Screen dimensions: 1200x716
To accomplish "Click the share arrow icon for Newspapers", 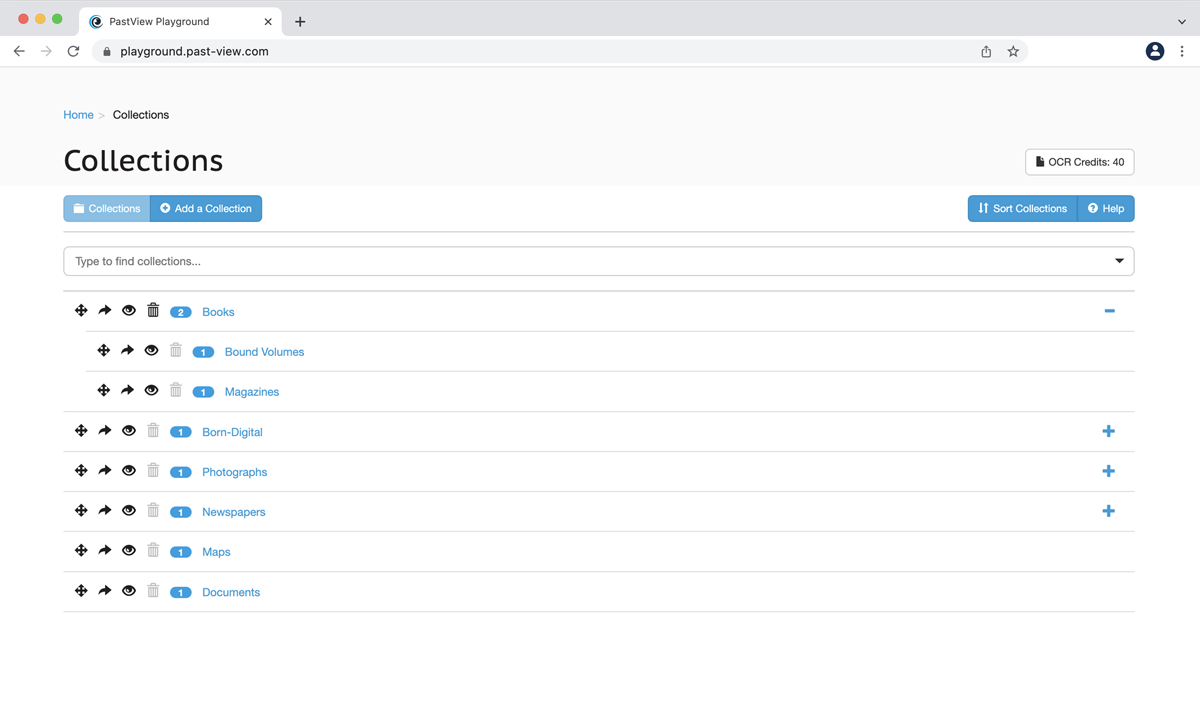I will 105,511.
